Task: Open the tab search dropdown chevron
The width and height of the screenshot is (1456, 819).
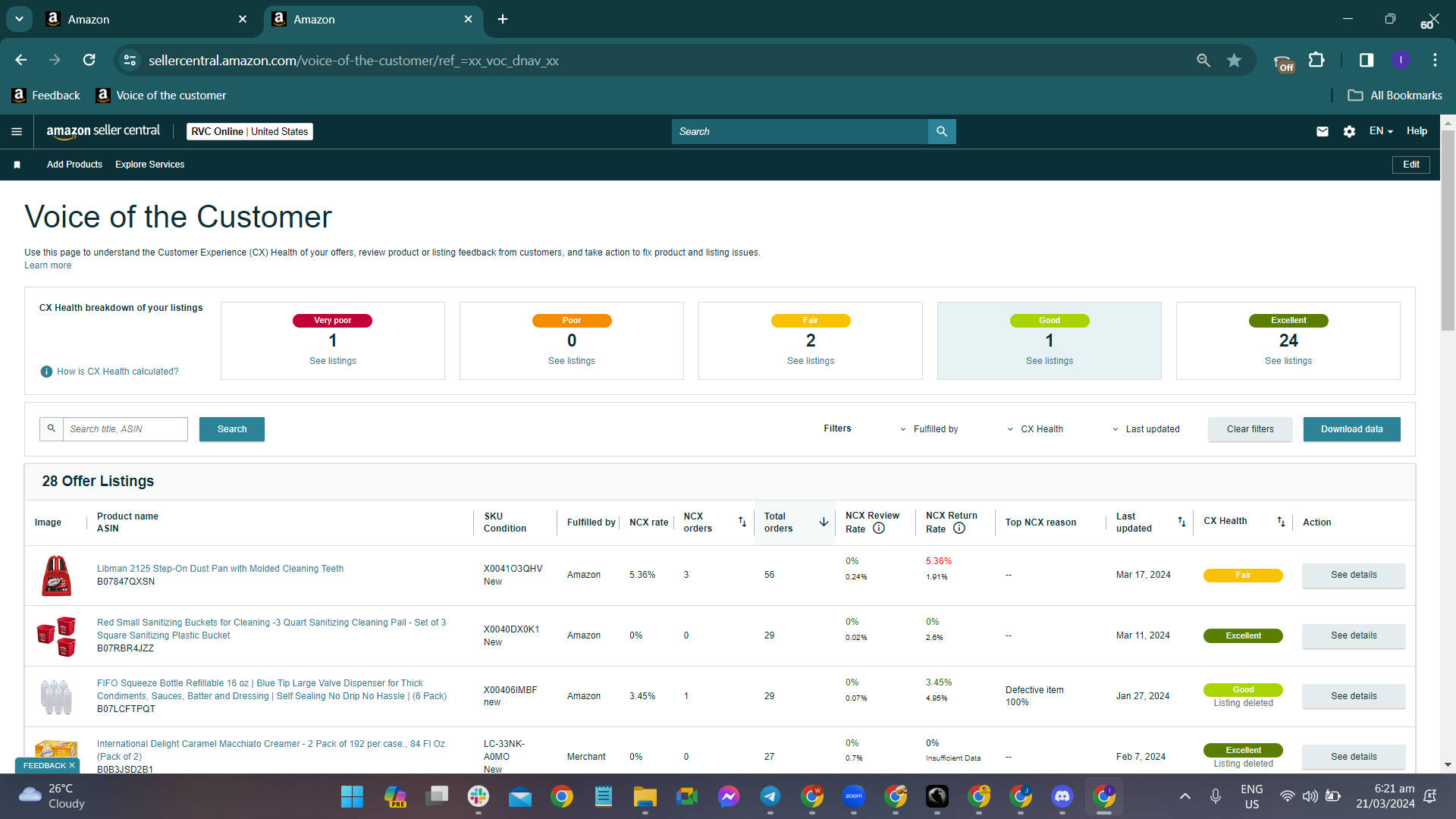Action: [19, 19]
